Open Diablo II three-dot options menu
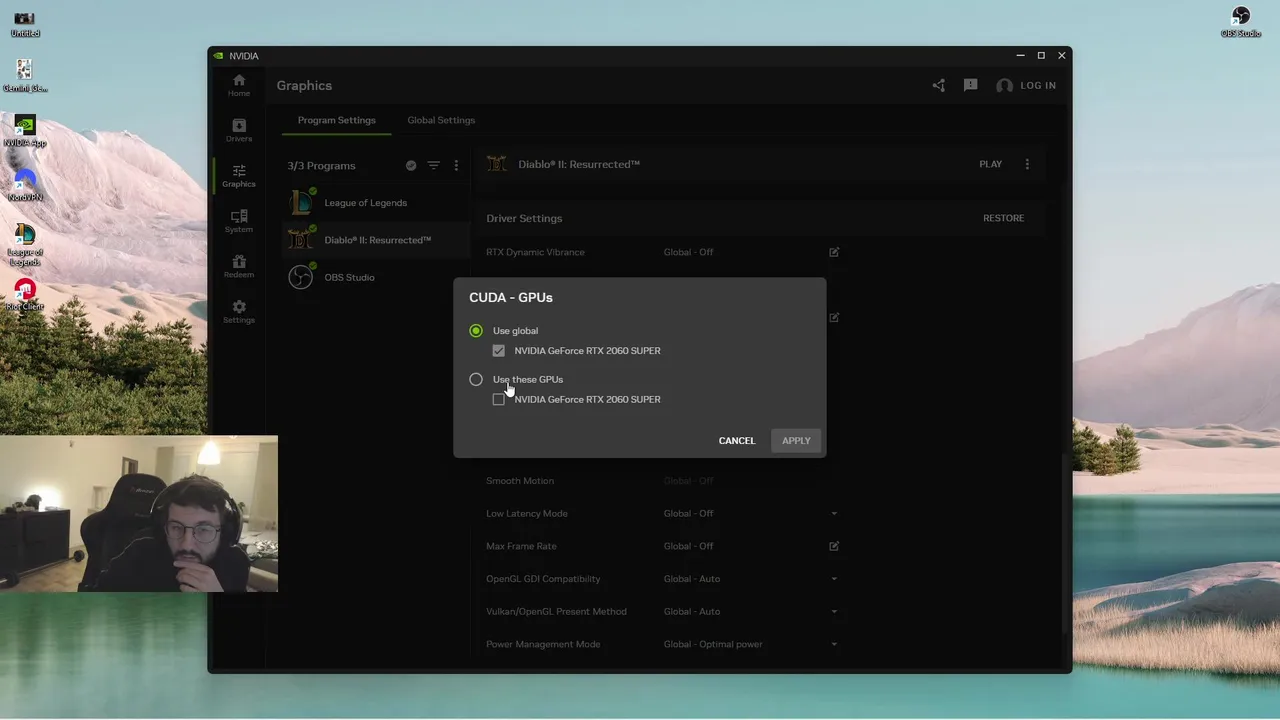This screenshot has width=1280, height=720. tap(1027, 164)
